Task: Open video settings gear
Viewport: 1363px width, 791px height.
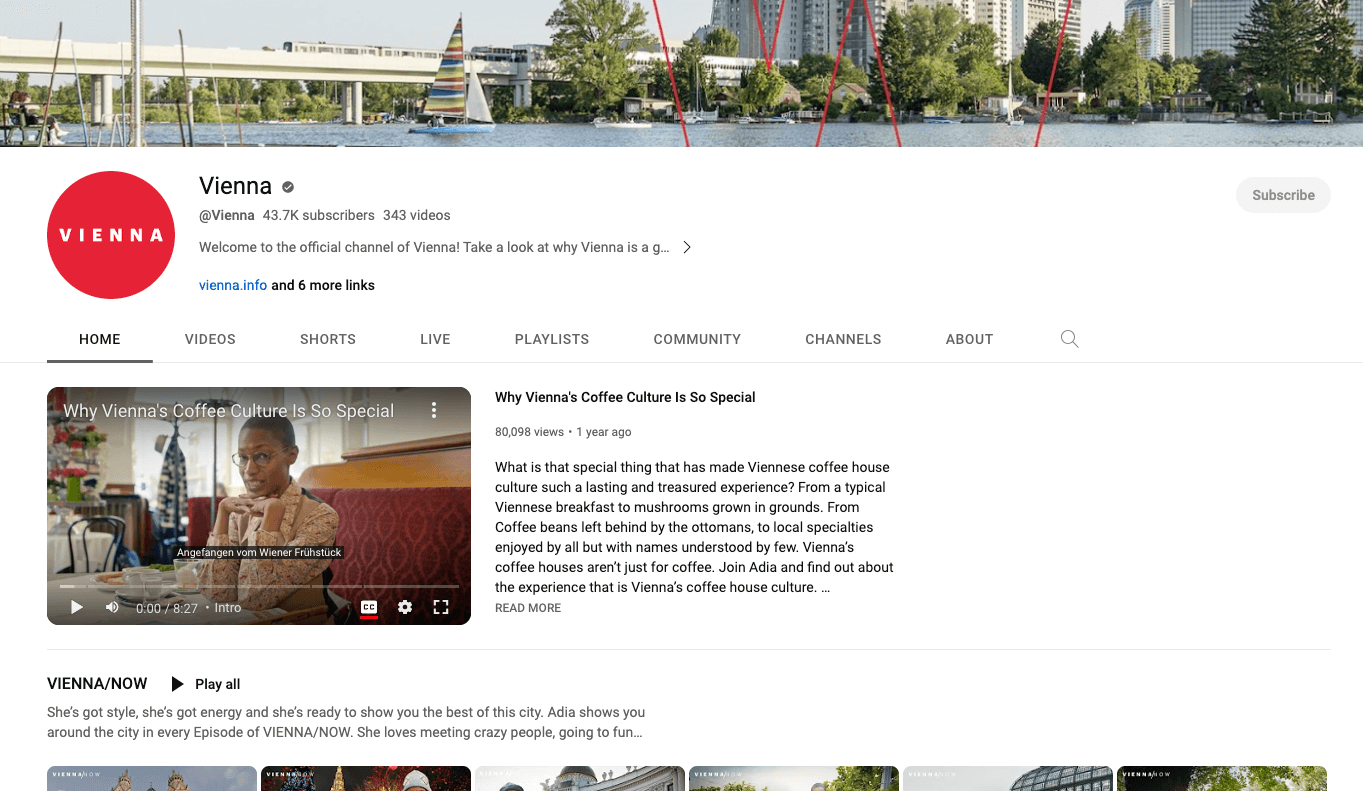Action: coord(405,607)
